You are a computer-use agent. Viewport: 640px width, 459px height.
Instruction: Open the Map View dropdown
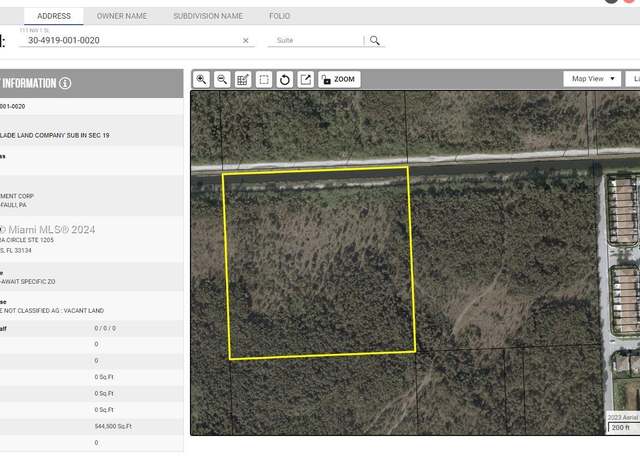[x=592, y=79]
